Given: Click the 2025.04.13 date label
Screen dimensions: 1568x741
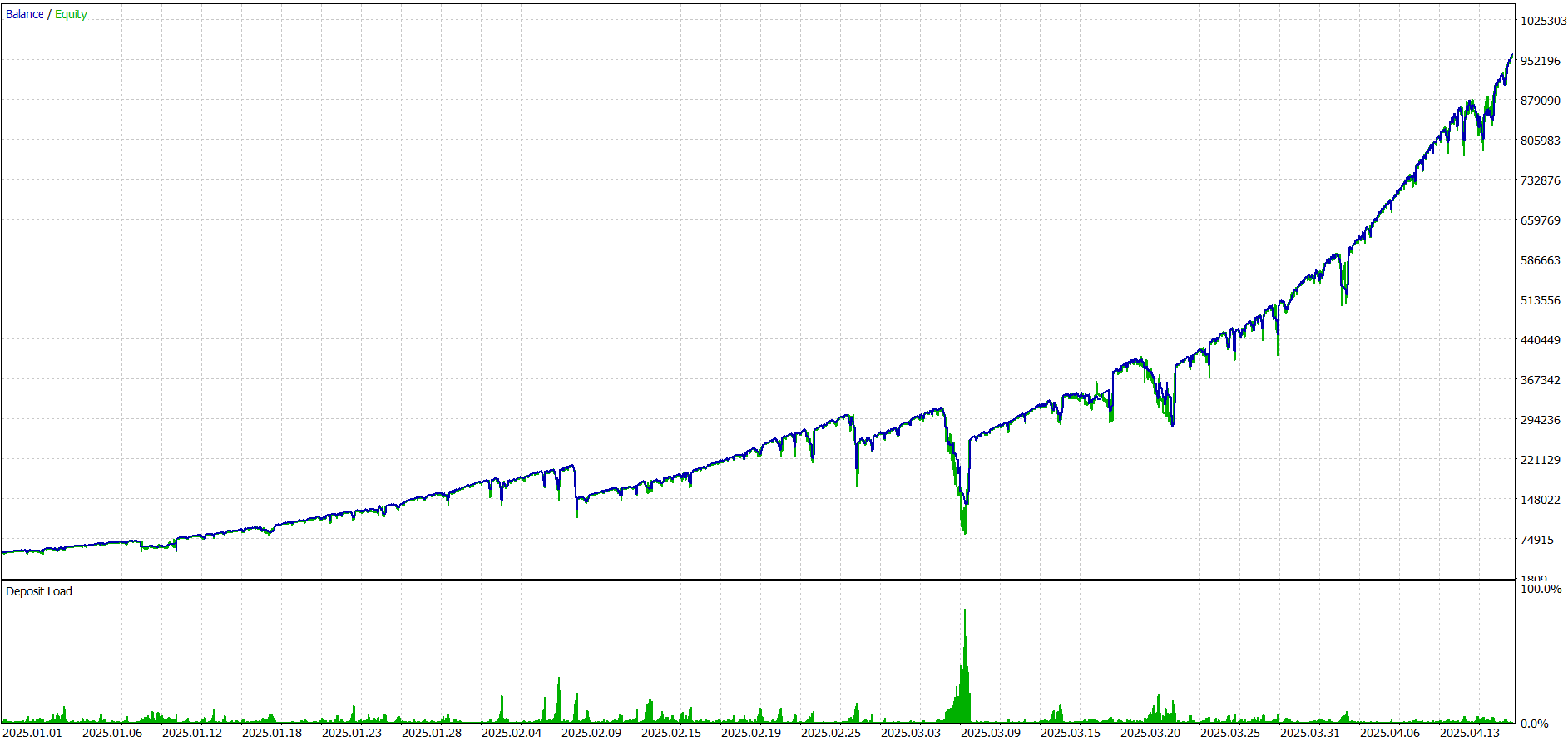Looking at the screenshot, I should point(1470,733).
